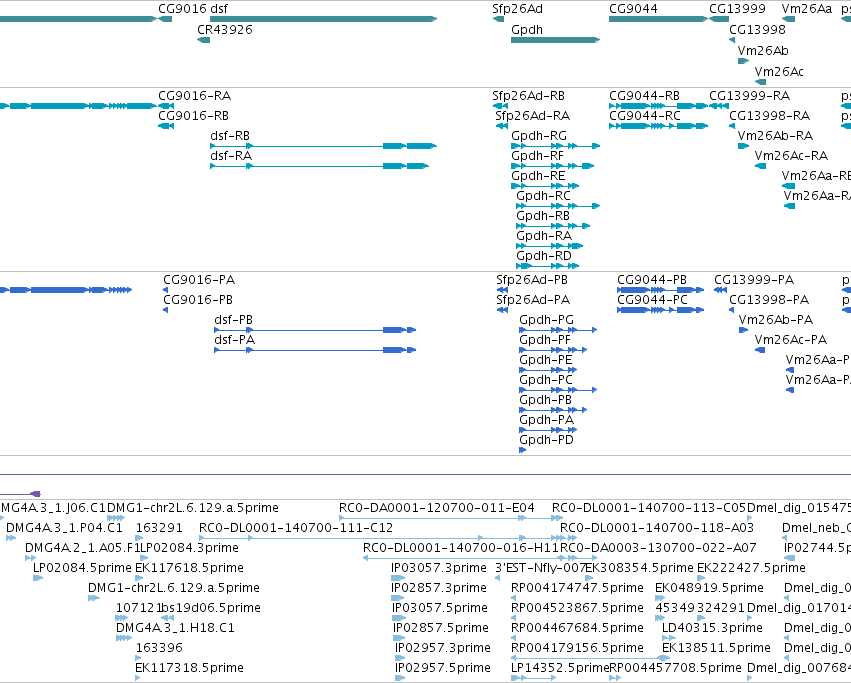Select the dsf gene feature bar

pos(323,19)
